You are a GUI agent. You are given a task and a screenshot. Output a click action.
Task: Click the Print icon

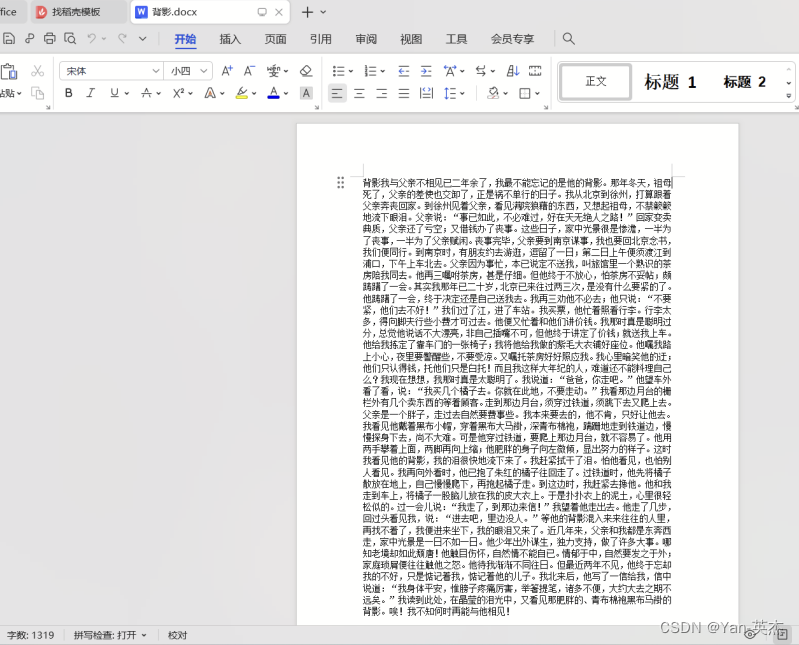pos(49,39)
